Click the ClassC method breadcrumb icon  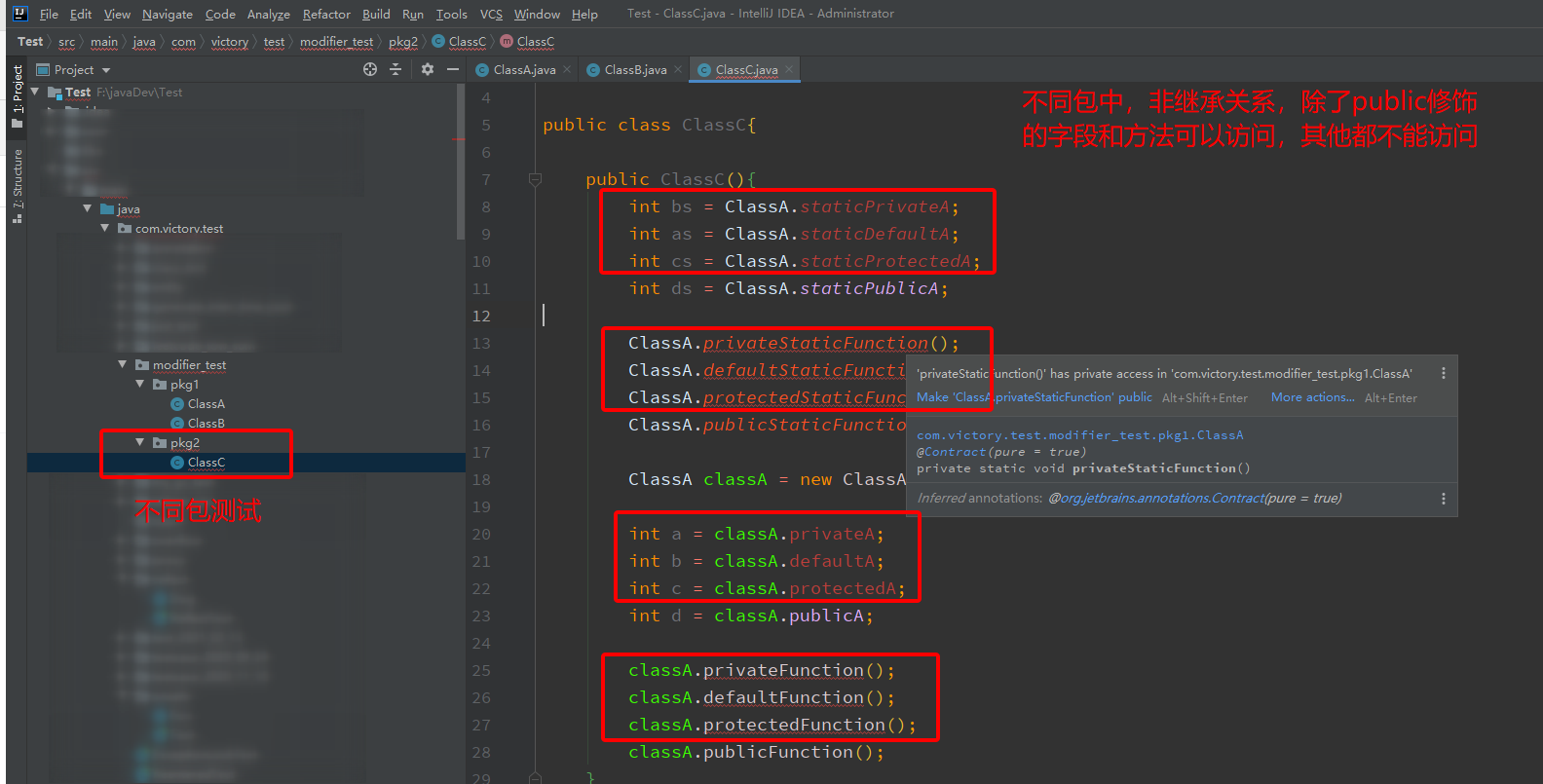[x=507, y=41]
